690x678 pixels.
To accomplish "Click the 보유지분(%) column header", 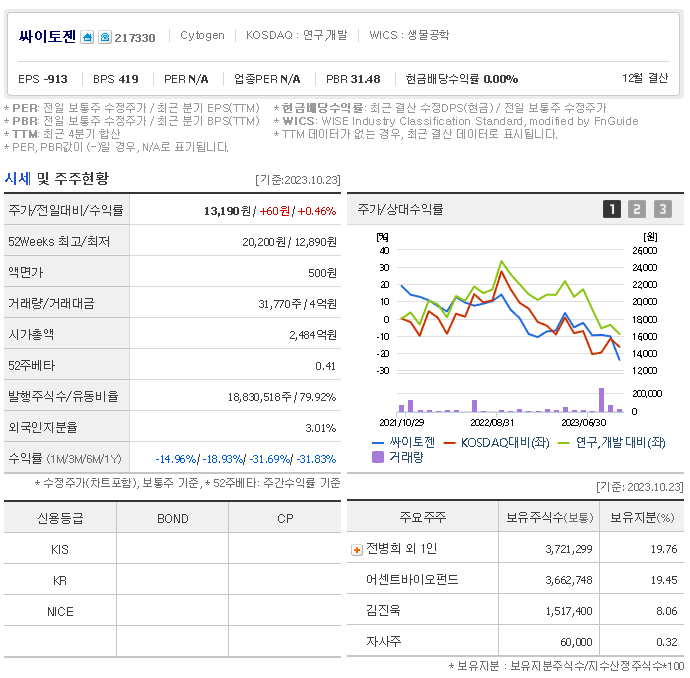I will (642, 517).
